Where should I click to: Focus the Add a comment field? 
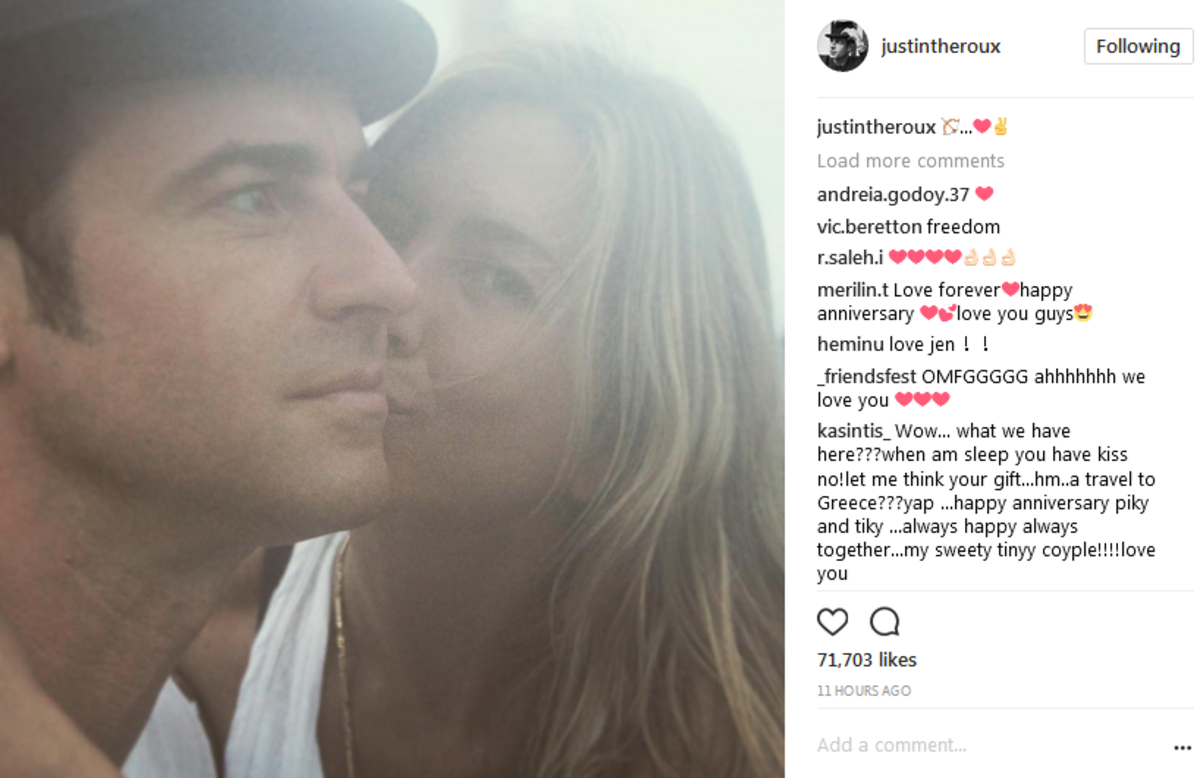tap(990, 745)
